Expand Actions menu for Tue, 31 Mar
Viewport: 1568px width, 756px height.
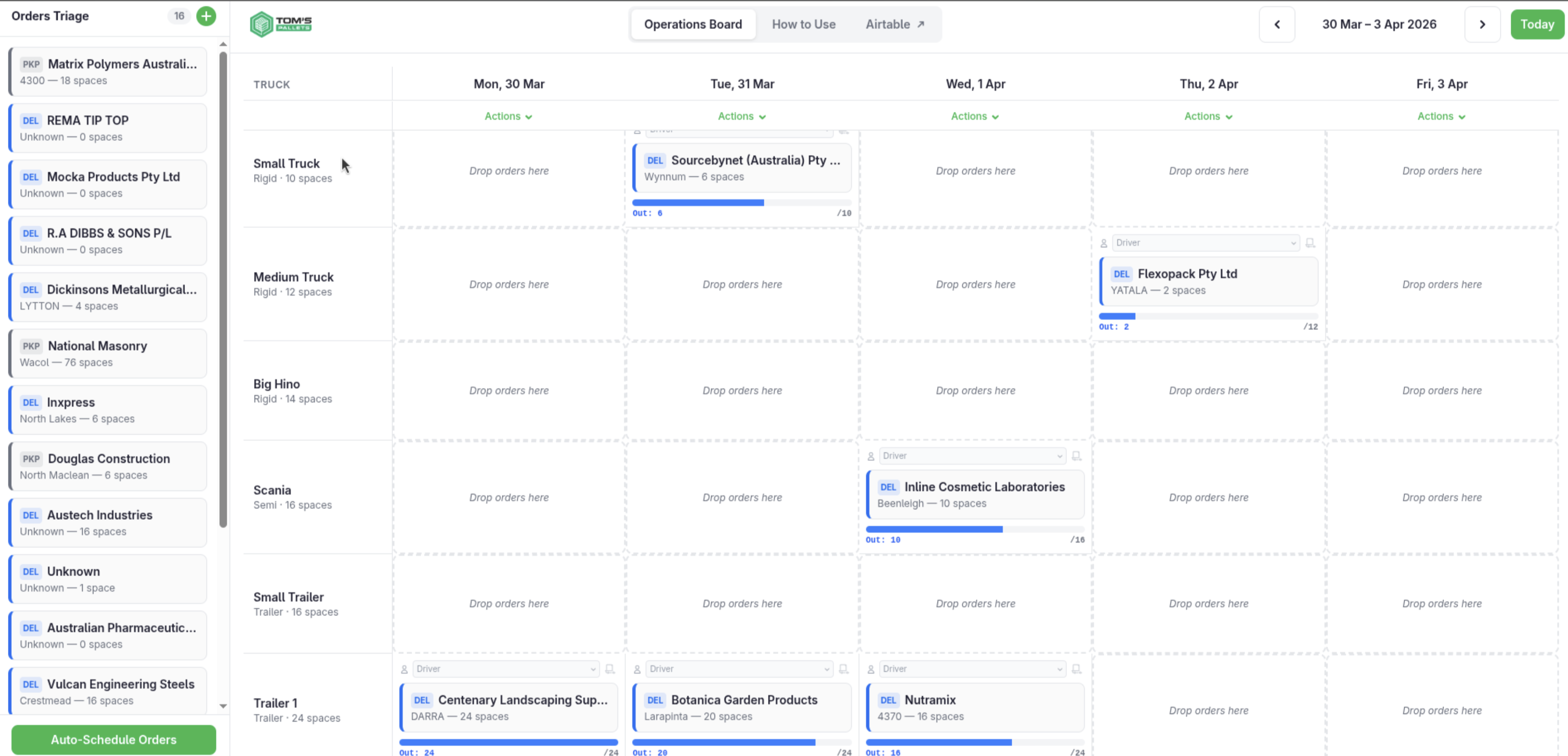[741, 116]
